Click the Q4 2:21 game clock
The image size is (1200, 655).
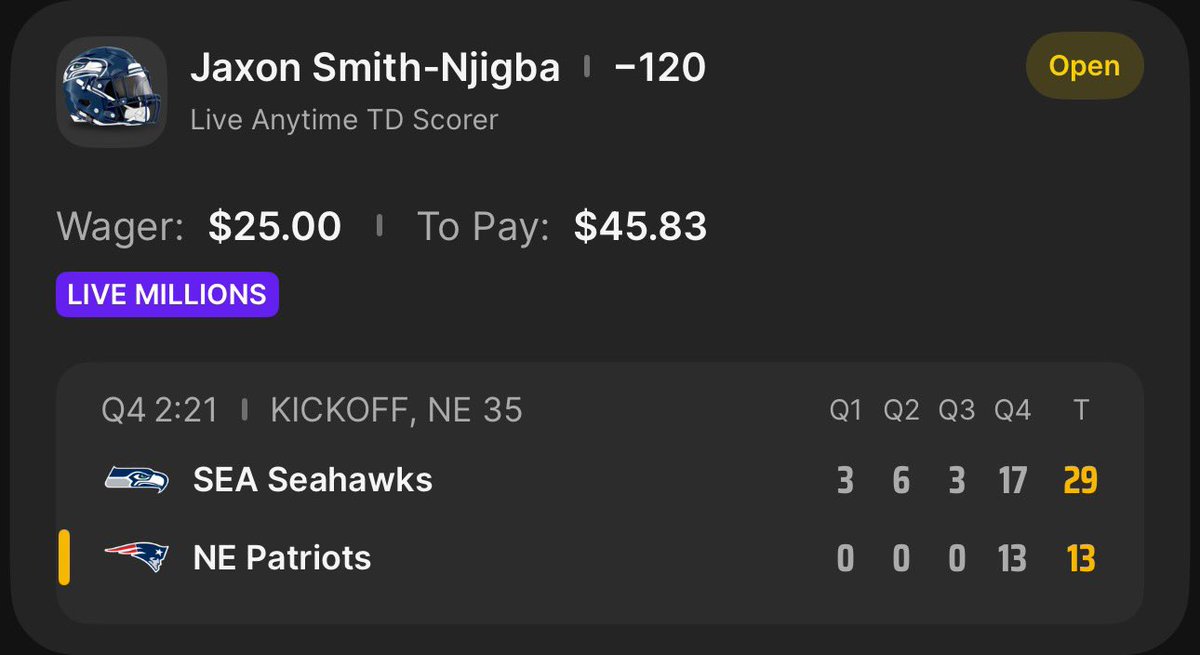click(x=159, y=411)
